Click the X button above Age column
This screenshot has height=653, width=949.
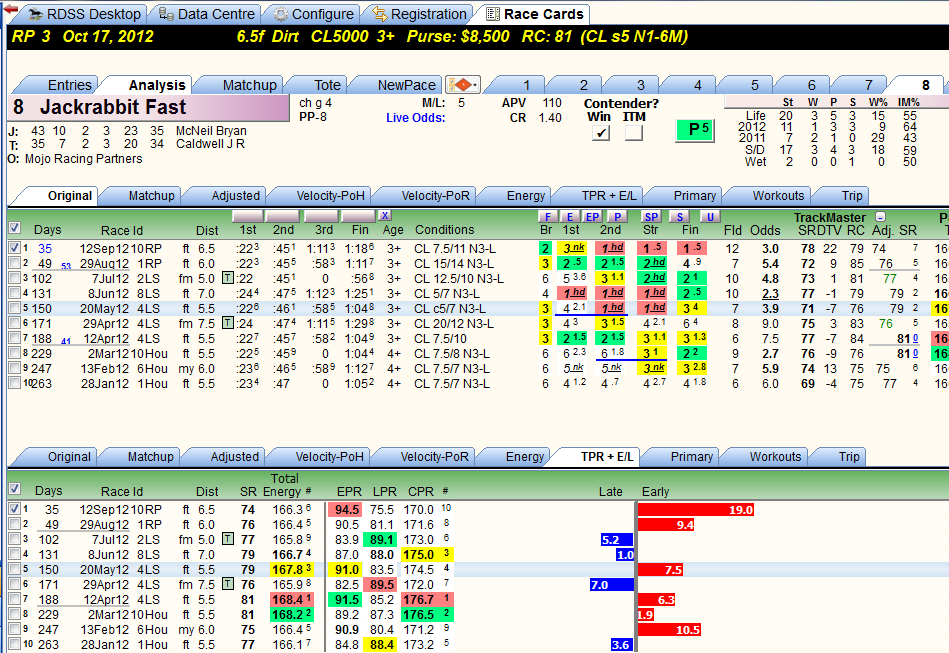[x=385, y=215]
